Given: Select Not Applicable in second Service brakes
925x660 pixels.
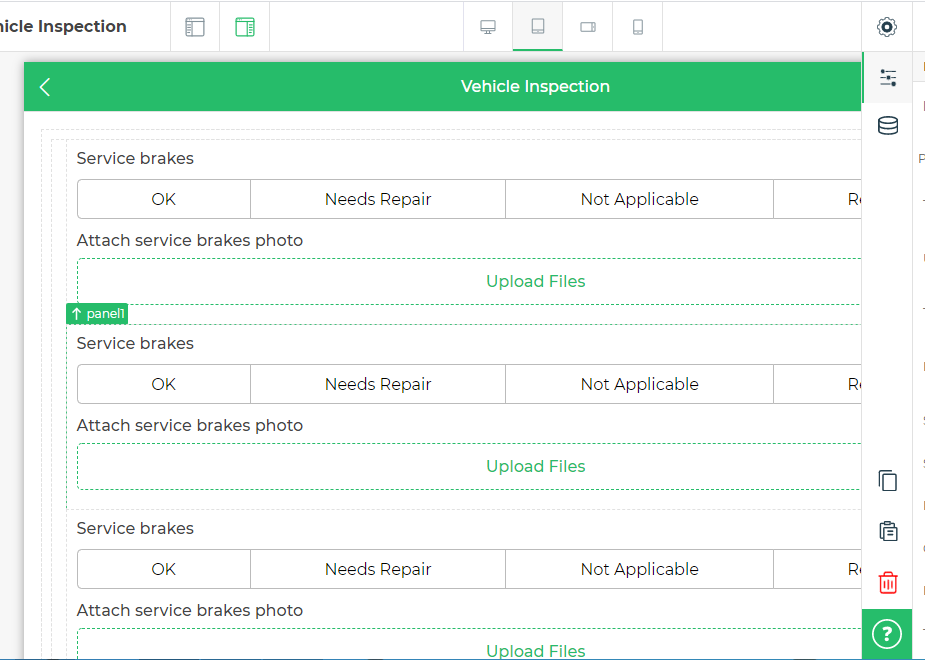Looking at the screenshot, I should click(639, 384).
